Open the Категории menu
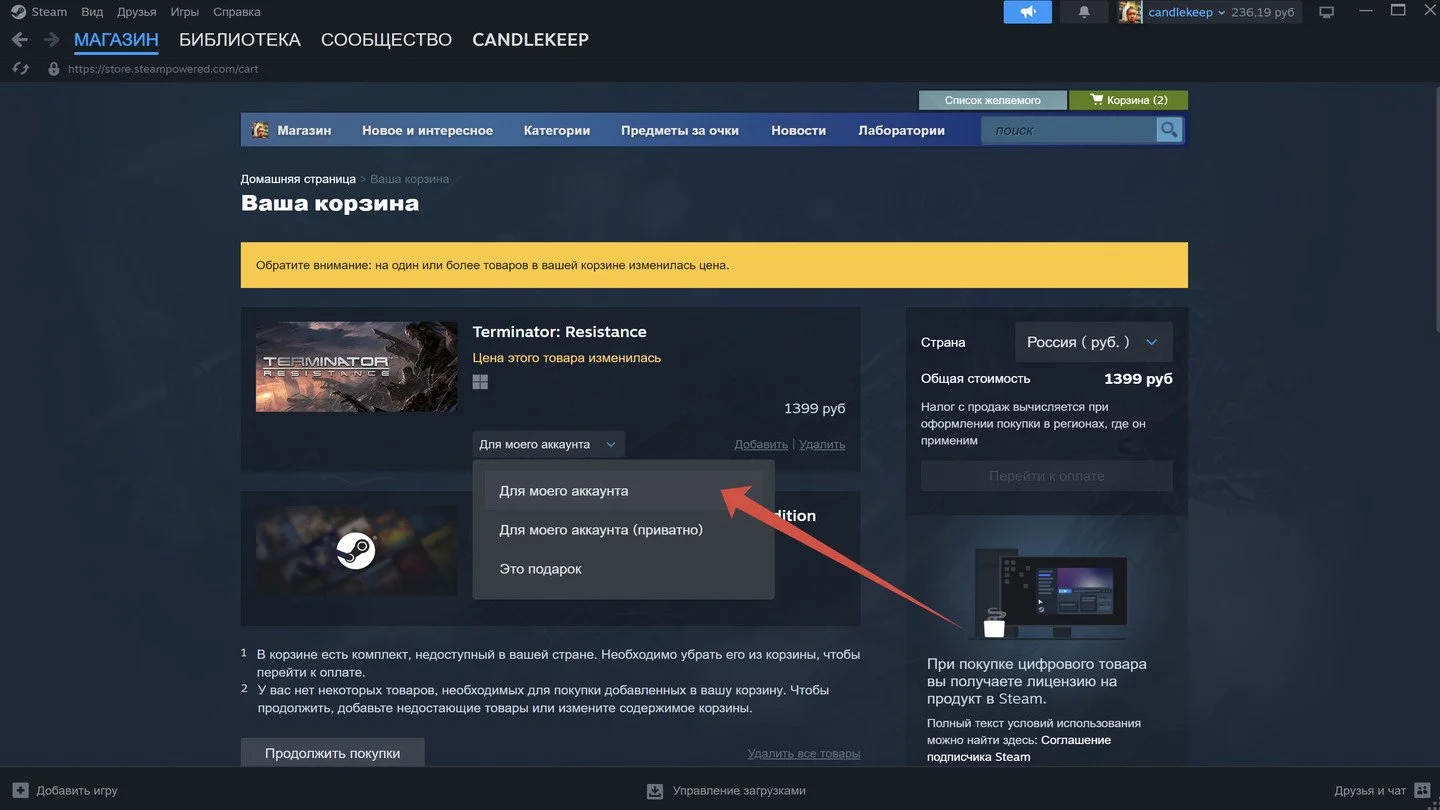The image size is (1440, 810). point(557,130)
